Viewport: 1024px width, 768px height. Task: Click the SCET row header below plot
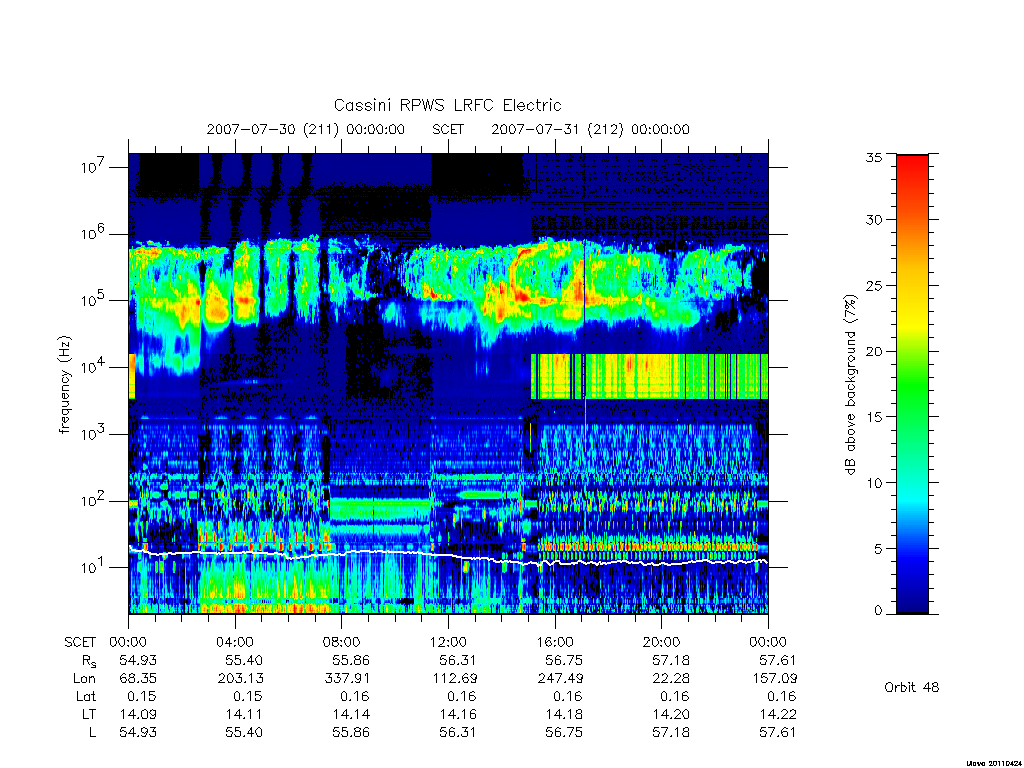point(80,643)
